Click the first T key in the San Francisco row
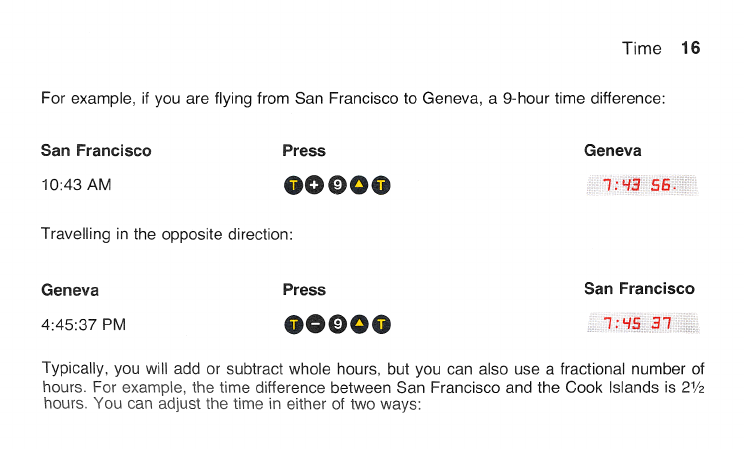Image resolution: width=744 pixels, height=449 pixels. point(293,185)
